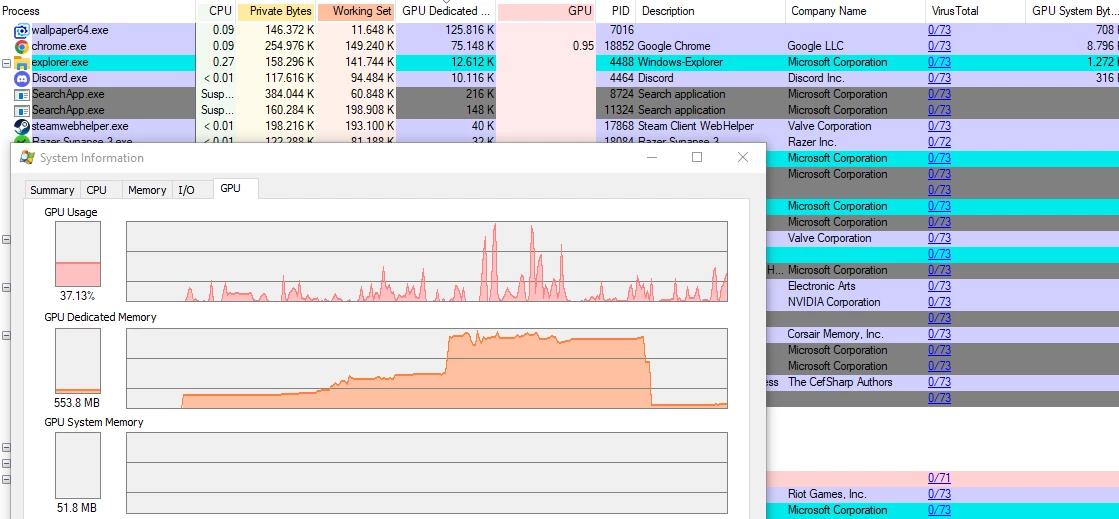Click the 37.13% GPU usage meter
Image resolution: width=1119 pixels, height=519 pixels.
[78, 254]
